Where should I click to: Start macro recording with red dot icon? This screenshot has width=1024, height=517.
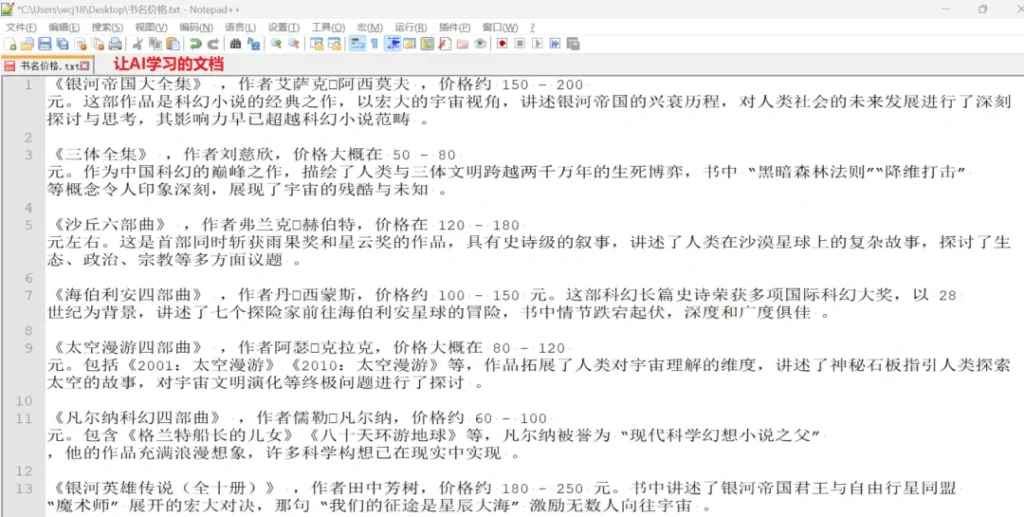tap(502, 44)
